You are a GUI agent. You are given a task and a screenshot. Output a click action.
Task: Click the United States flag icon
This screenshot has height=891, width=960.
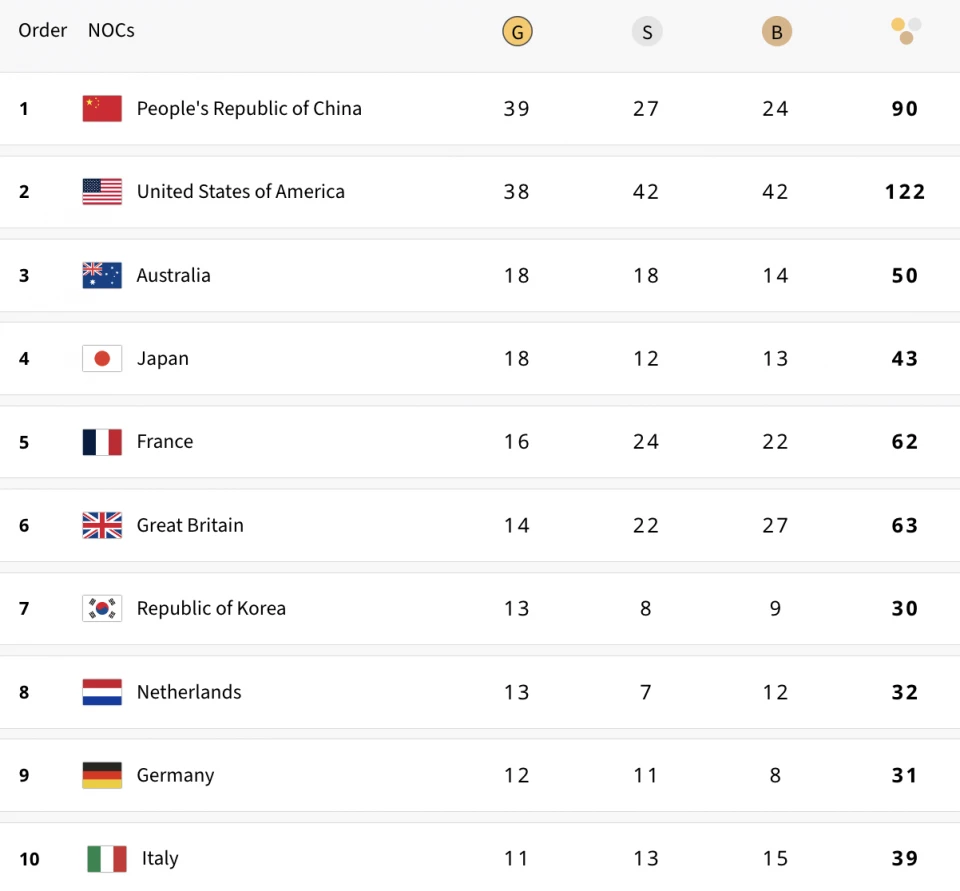[x=102, y=192]
